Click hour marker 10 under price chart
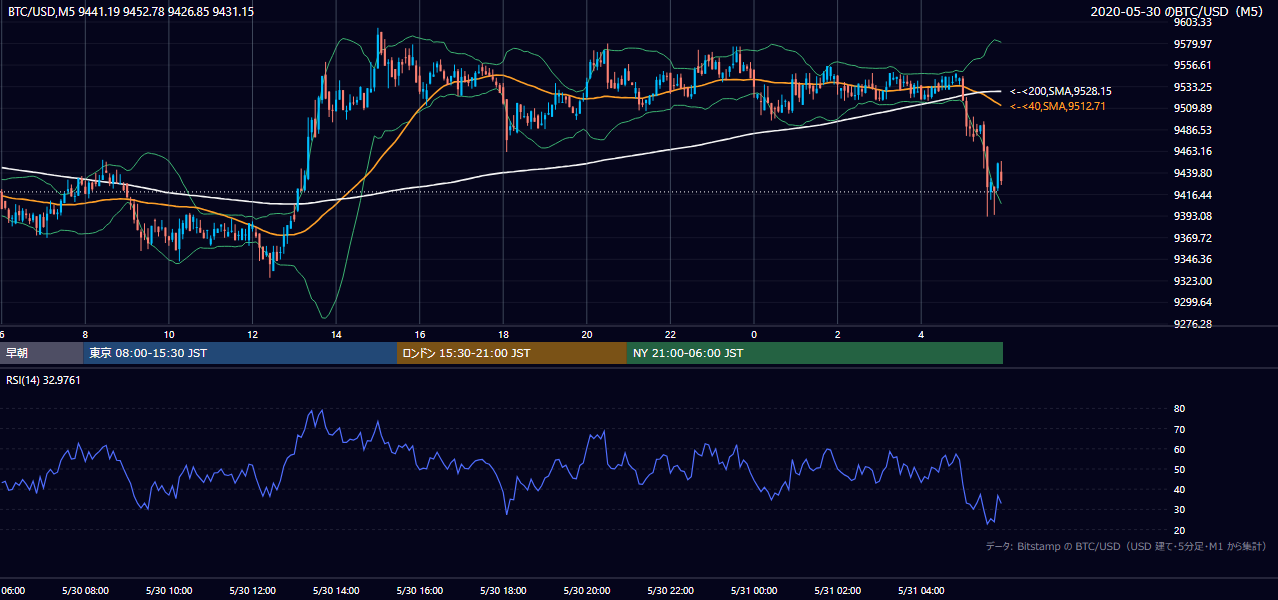Image resolution: width=1278 pixels, height=600 pixels. [x=169, y=335]
